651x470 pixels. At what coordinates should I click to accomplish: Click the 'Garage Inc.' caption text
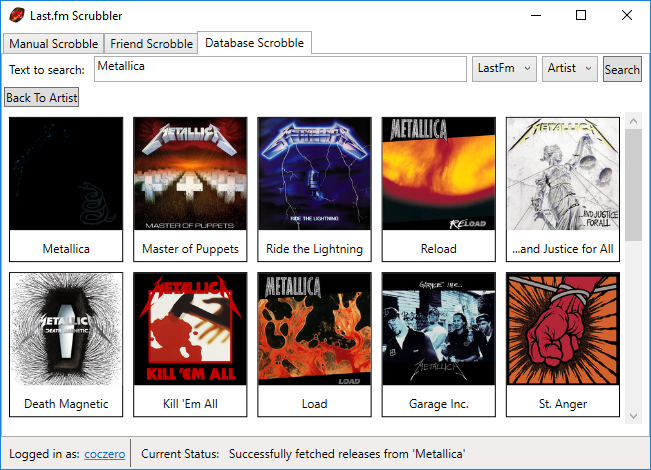(439, 404)
